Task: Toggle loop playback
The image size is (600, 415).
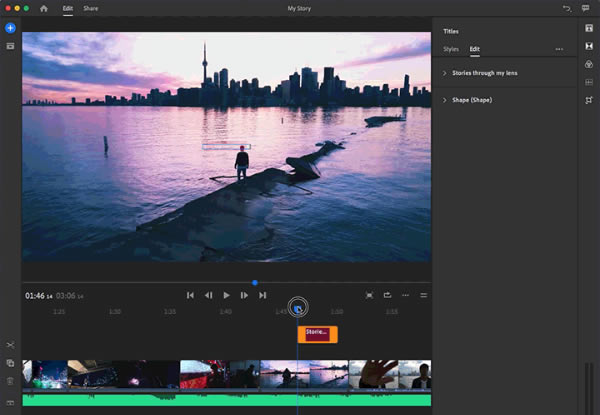Action: tap(387, 295)
